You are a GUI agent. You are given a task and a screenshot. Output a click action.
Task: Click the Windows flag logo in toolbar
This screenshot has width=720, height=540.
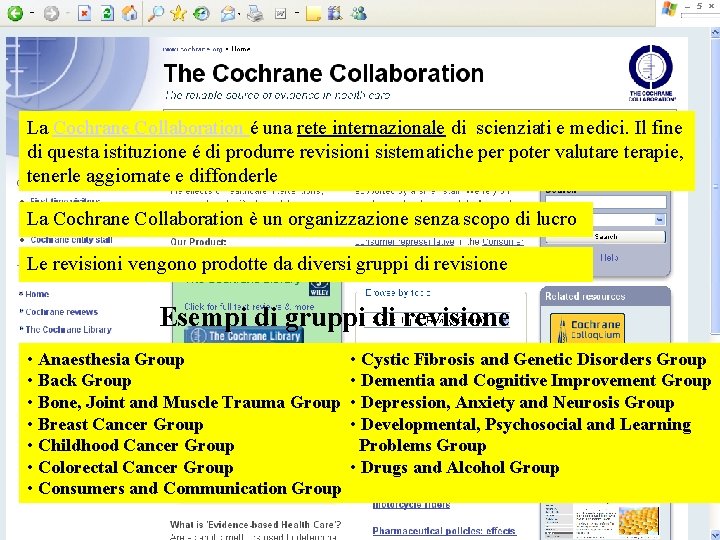click(669, 9)
